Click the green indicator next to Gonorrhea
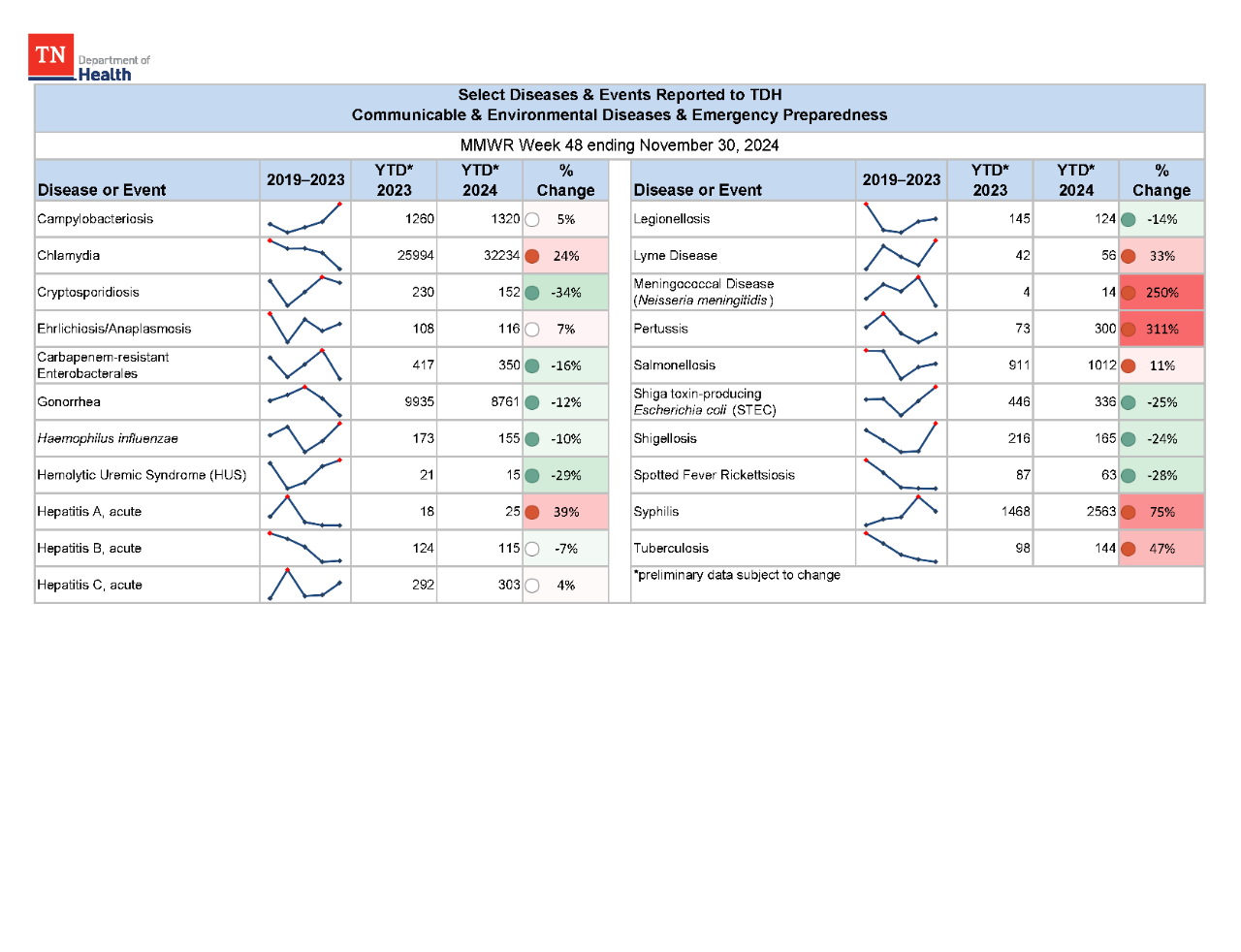The width and height of the screenshot is (1241, 952). (532, 401)
